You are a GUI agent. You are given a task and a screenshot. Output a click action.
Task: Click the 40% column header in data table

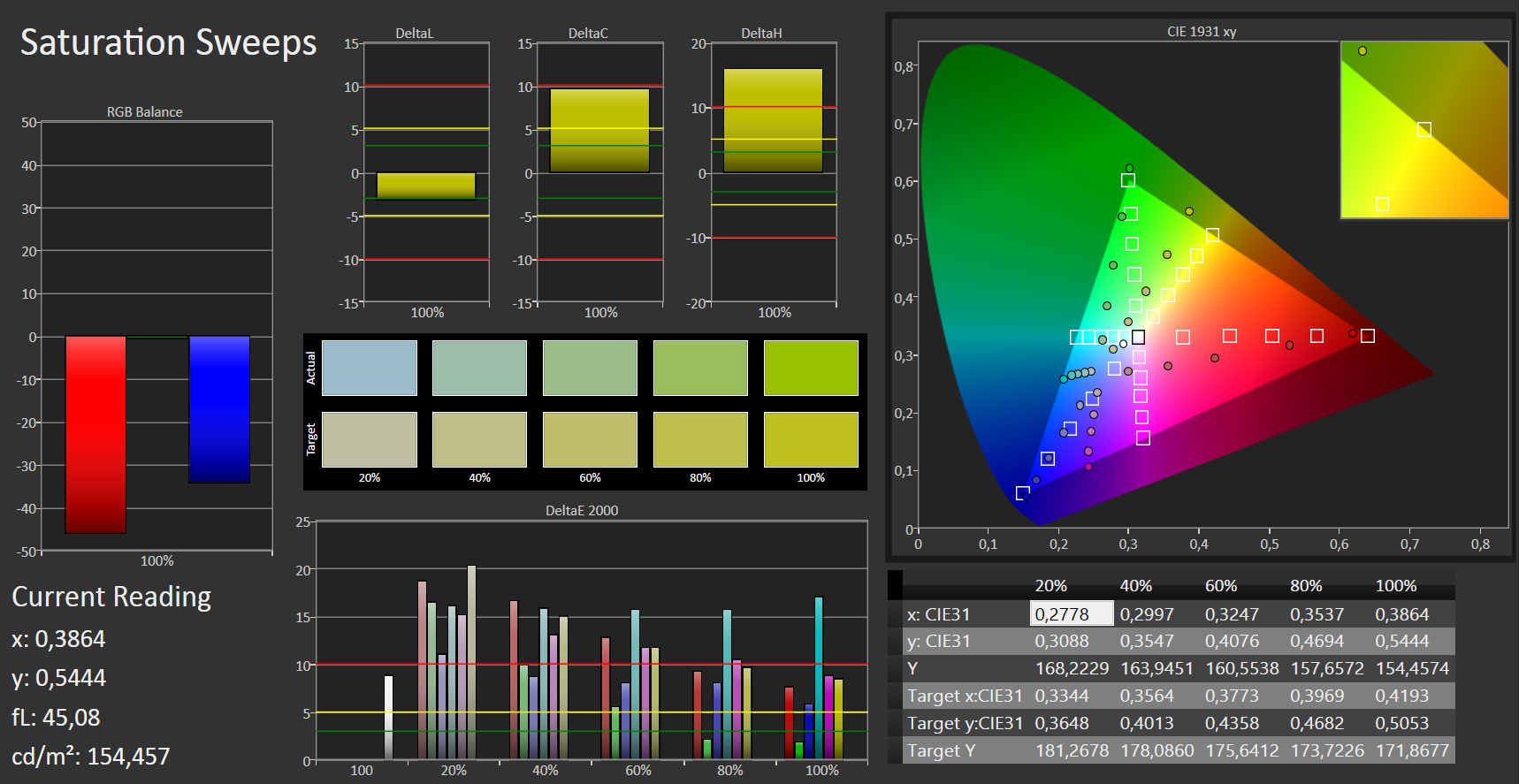click(x=1136, y=586)
